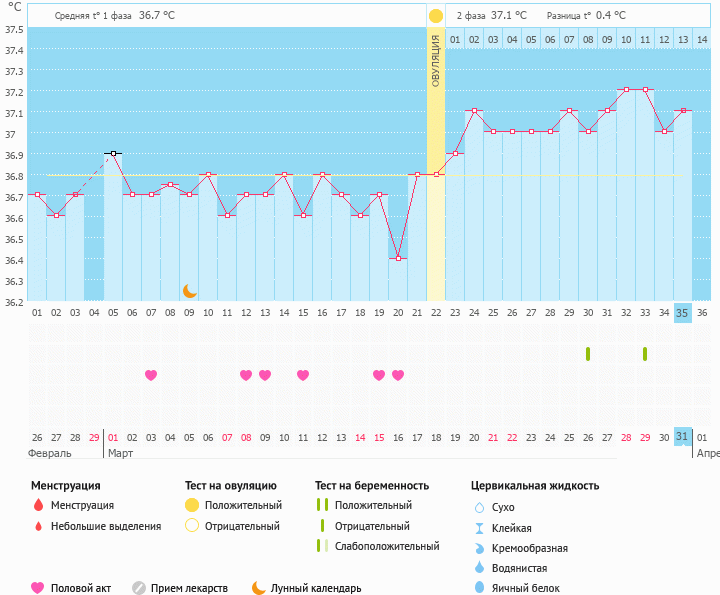Click the heart icon on cycle day 20
Viewport: 720px width, 595px height.
click(x=398, y=375)
